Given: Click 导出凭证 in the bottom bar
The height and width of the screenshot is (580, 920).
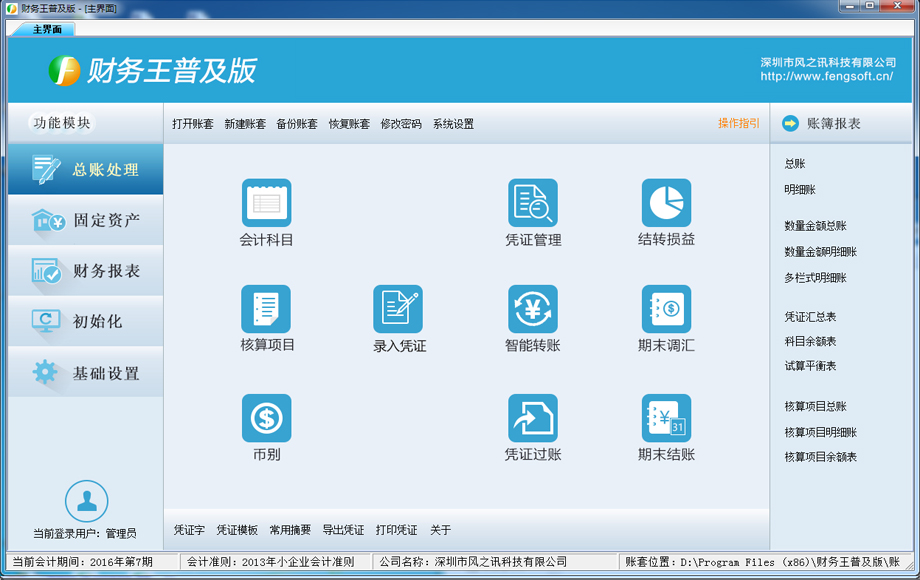Looking at the screenshot, I should click(343, 530).
